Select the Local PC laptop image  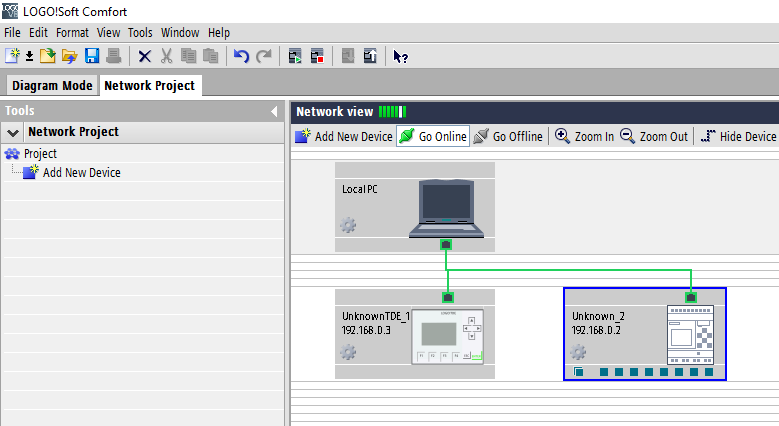pos(446,209)
